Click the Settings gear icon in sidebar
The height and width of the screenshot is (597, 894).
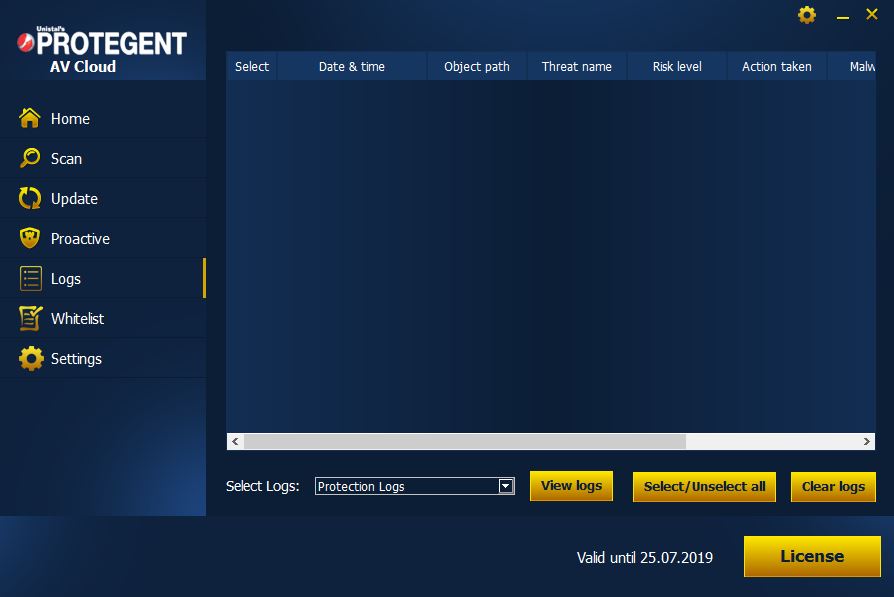(31, 358)
